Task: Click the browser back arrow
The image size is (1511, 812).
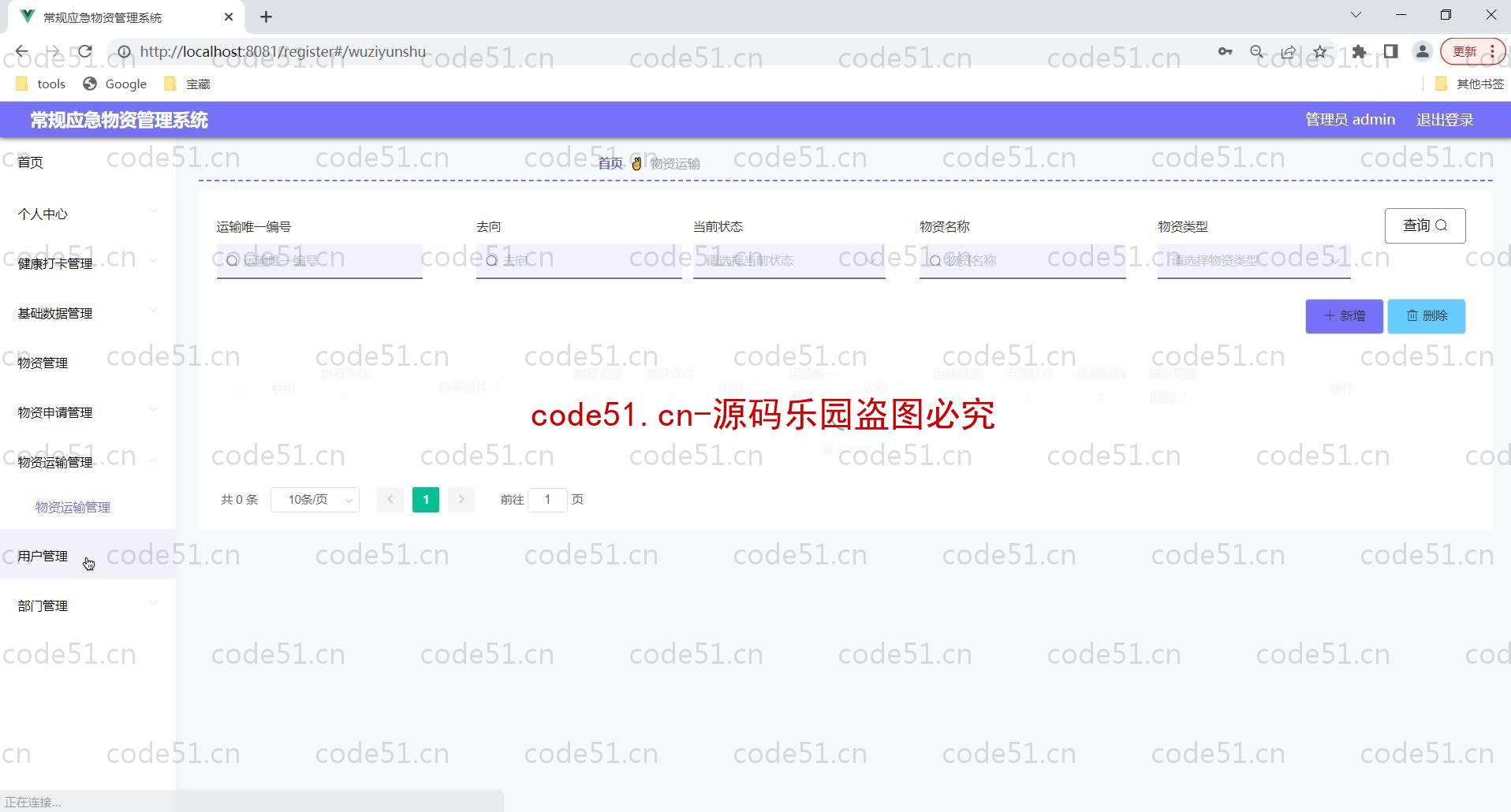Action: coord(21,52)
